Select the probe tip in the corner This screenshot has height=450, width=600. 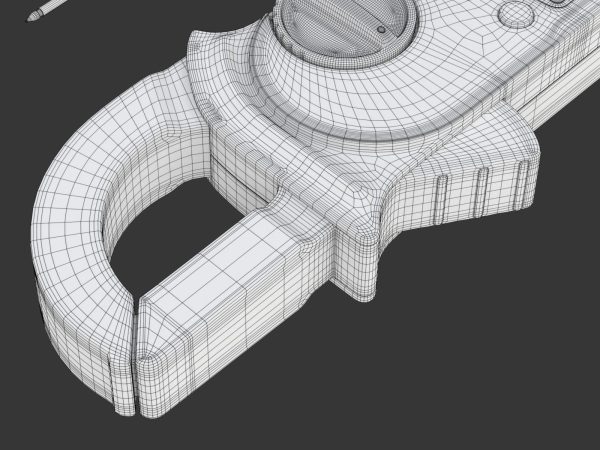coord(33,17)
